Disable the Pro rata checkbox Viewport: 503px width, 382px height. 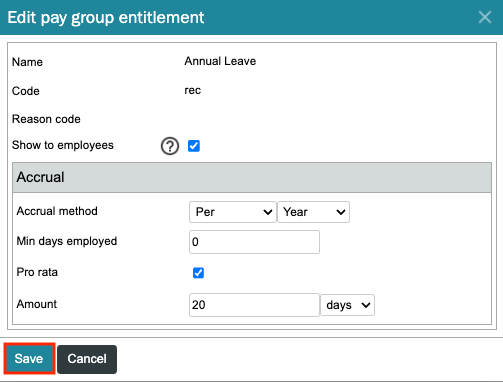(x=198, y=273)
